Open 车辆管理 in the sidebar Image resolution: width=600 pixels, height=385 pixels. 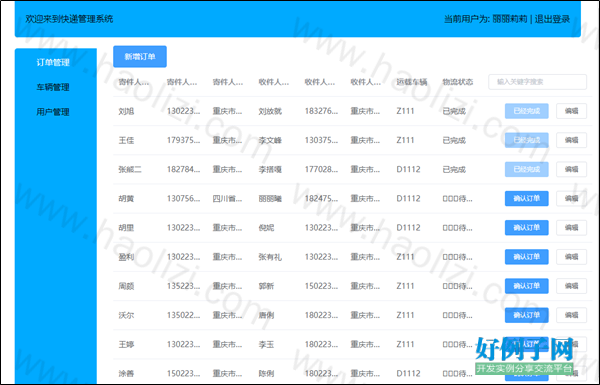click(x=53, y=87)
